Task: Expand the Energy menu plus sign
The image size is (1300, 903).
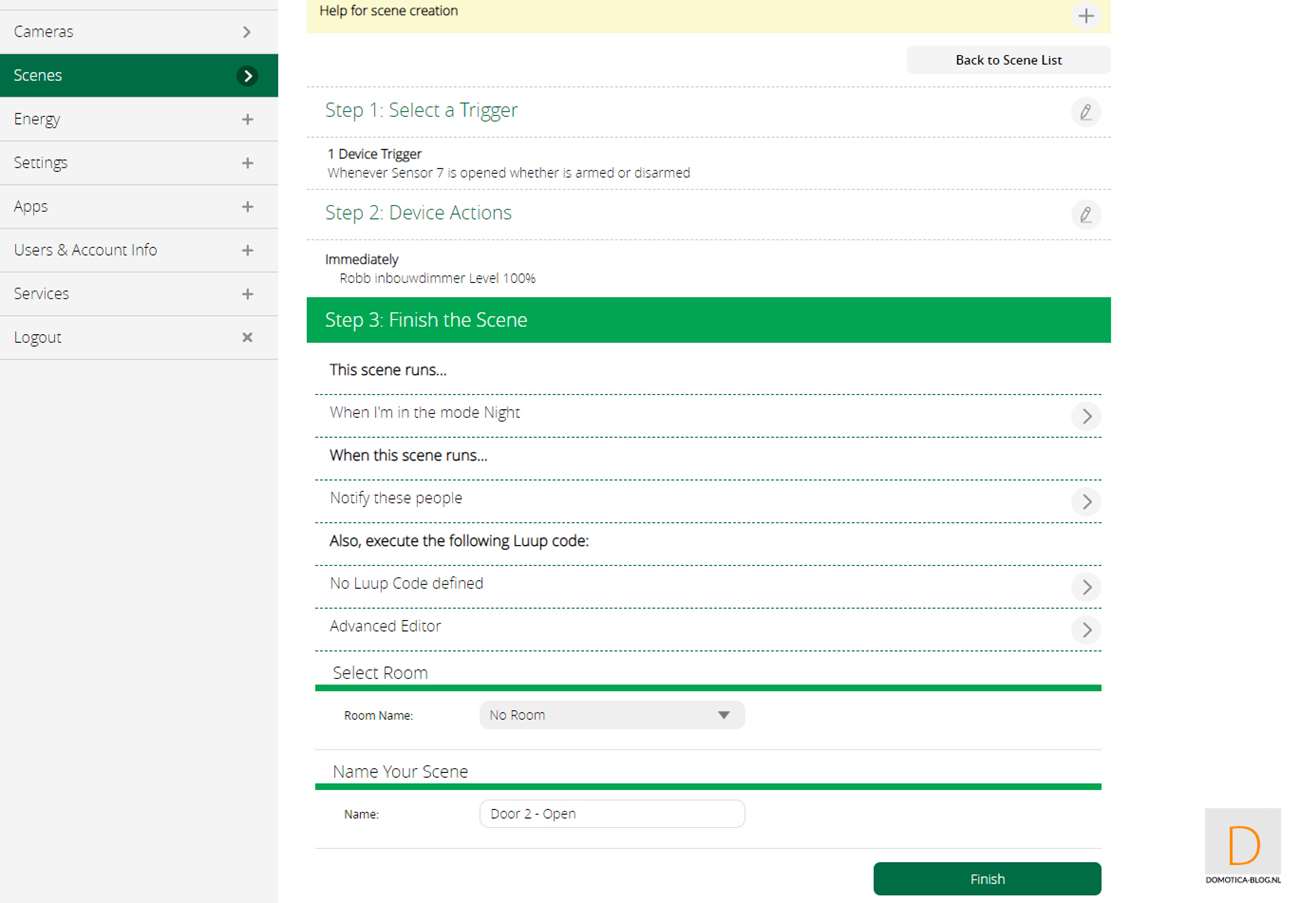Action: pos(247,119)
